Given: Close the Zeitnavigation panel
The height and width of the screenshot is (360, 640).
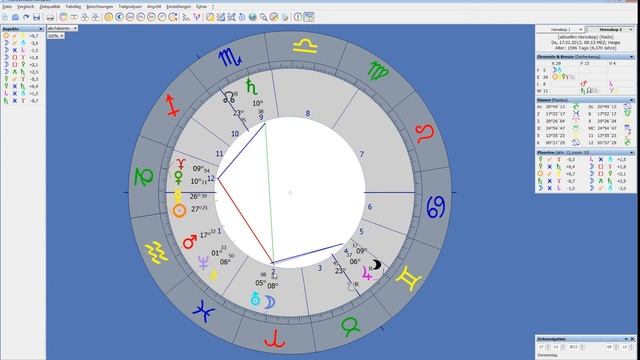Looking at the screenshot, I should pyautogui.click(x=633, y=339).
